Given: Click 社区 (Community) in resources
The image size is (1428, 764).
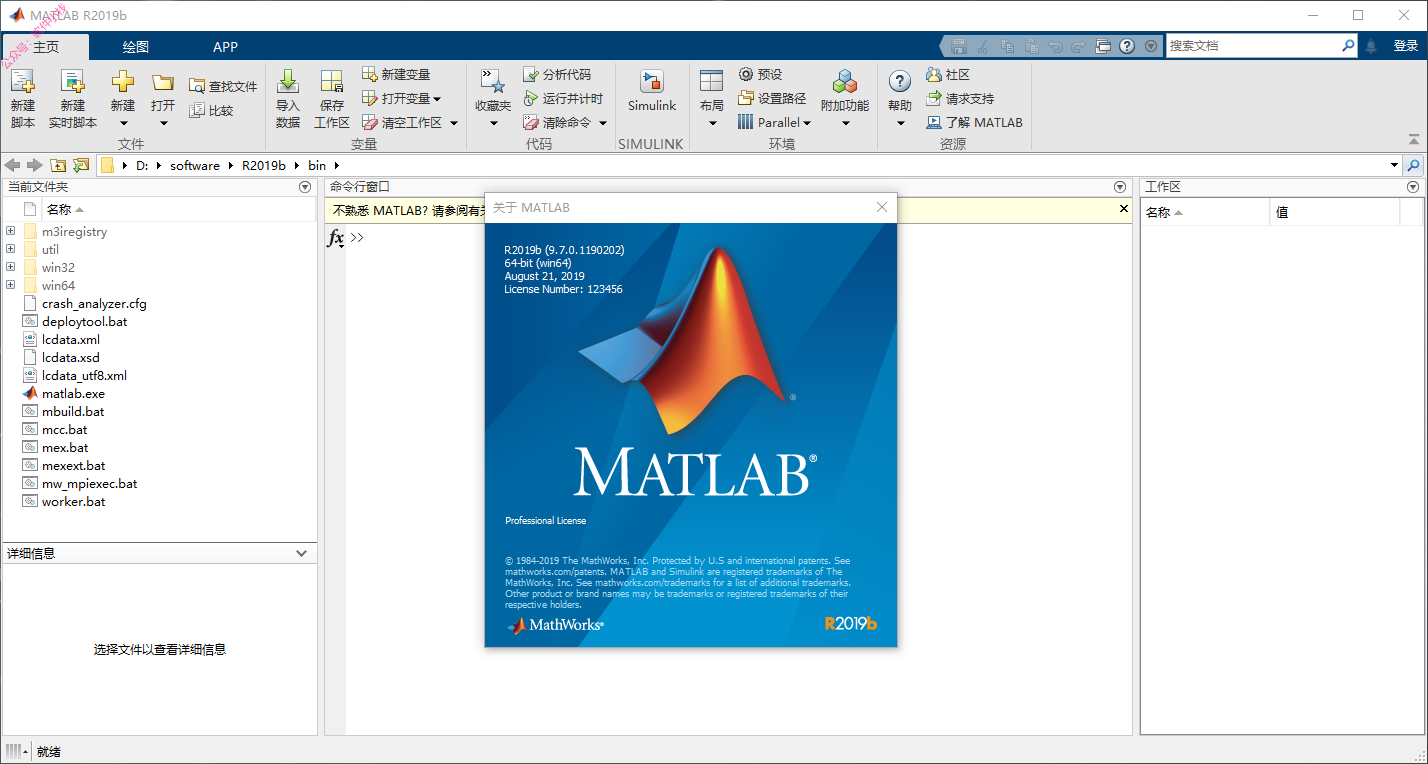Looking at the screenshot, I should coord(948,75).
